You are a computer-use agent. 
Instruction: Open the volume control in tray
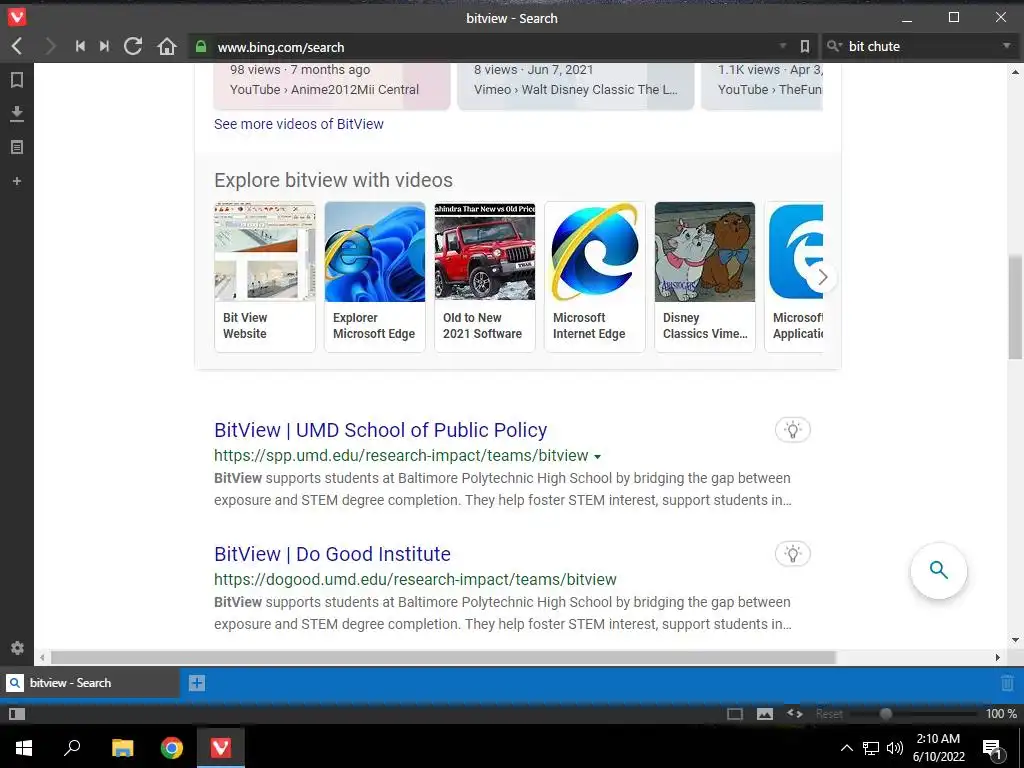point(895,748)
